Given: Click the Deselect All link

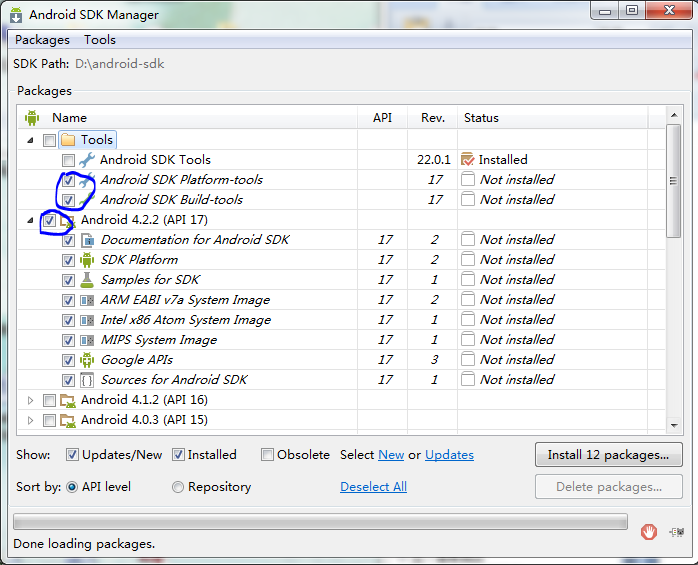Looking at the screenshot, I should [x=373, y=487].
